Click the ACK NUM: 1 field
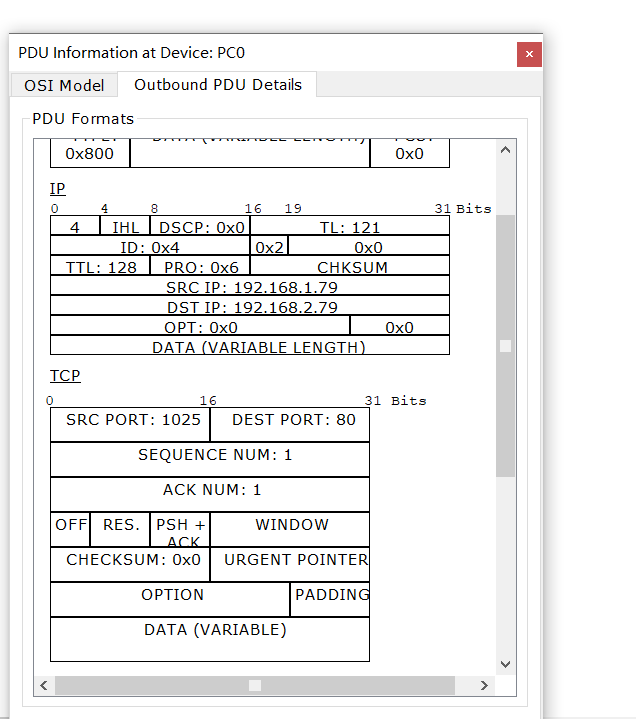 (210, 495)
